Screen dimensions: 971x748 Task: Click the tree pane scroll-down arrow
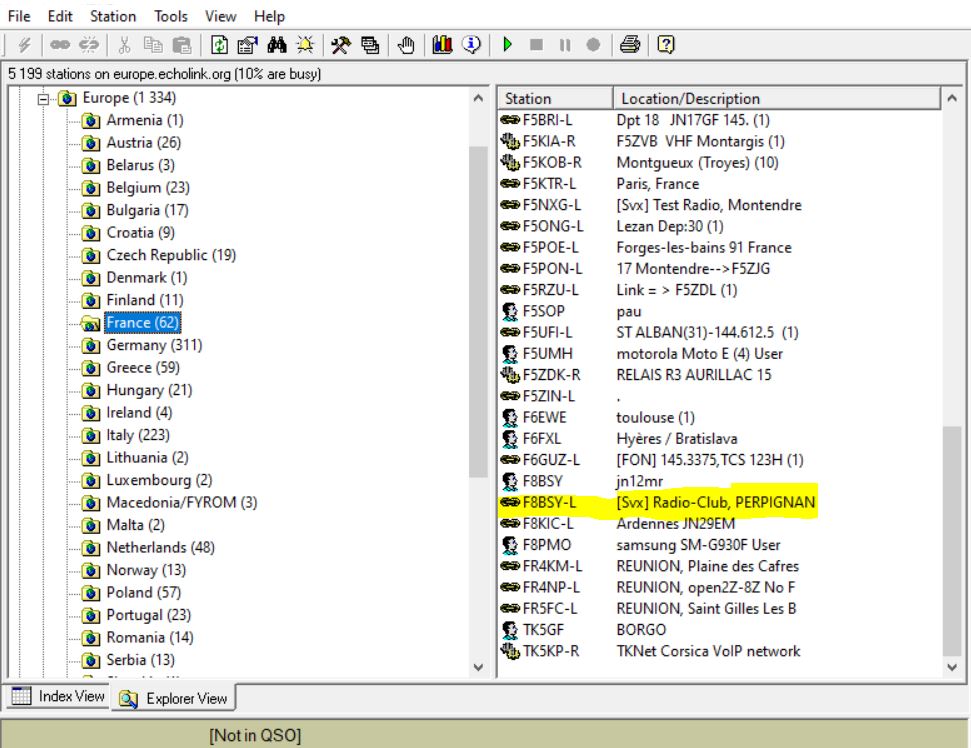tap(478, 667)
